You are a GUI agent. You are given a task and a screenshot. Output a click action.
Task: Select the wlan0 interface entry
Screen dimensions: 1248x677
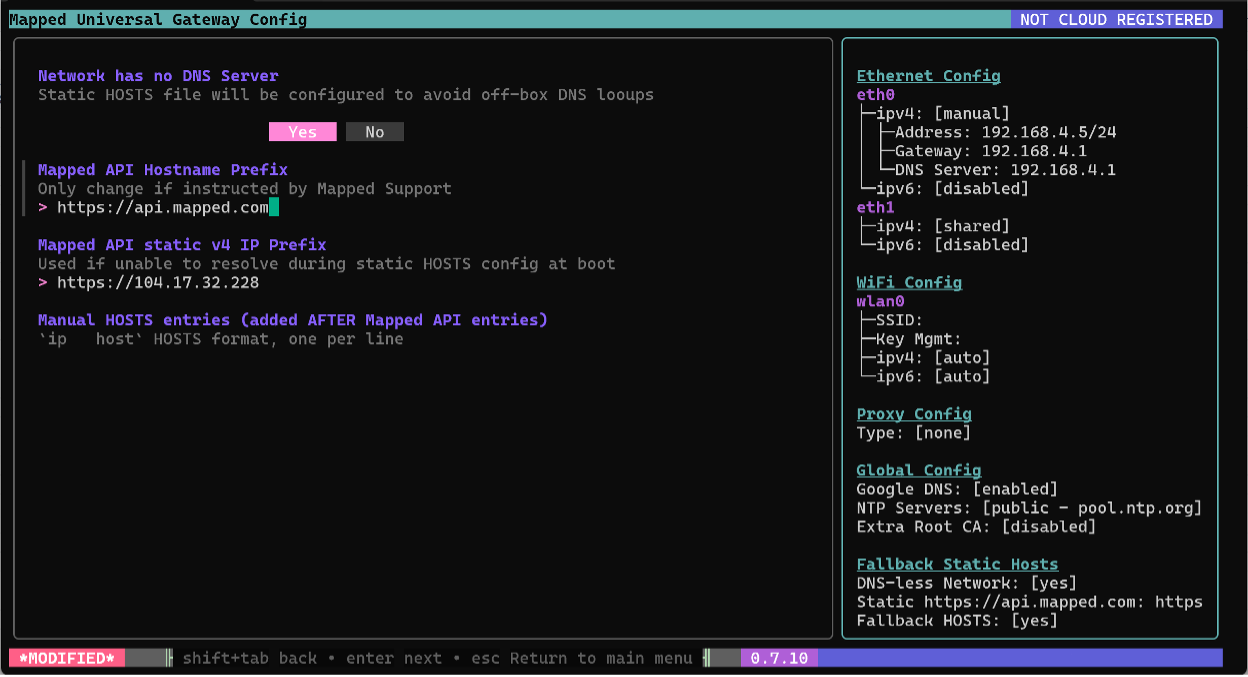click(881, 301)
